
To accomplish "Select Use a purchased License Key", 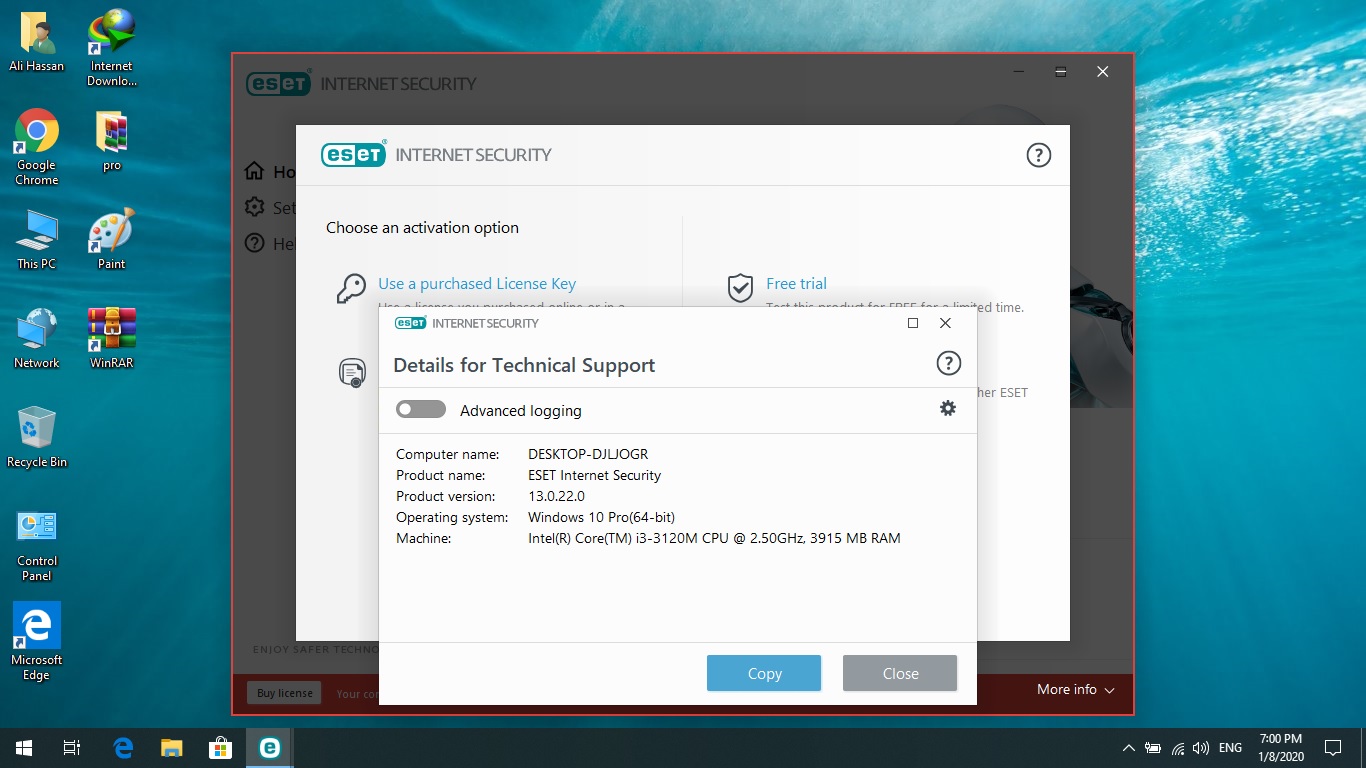I will pyautogui.click(x=477, y=284).
